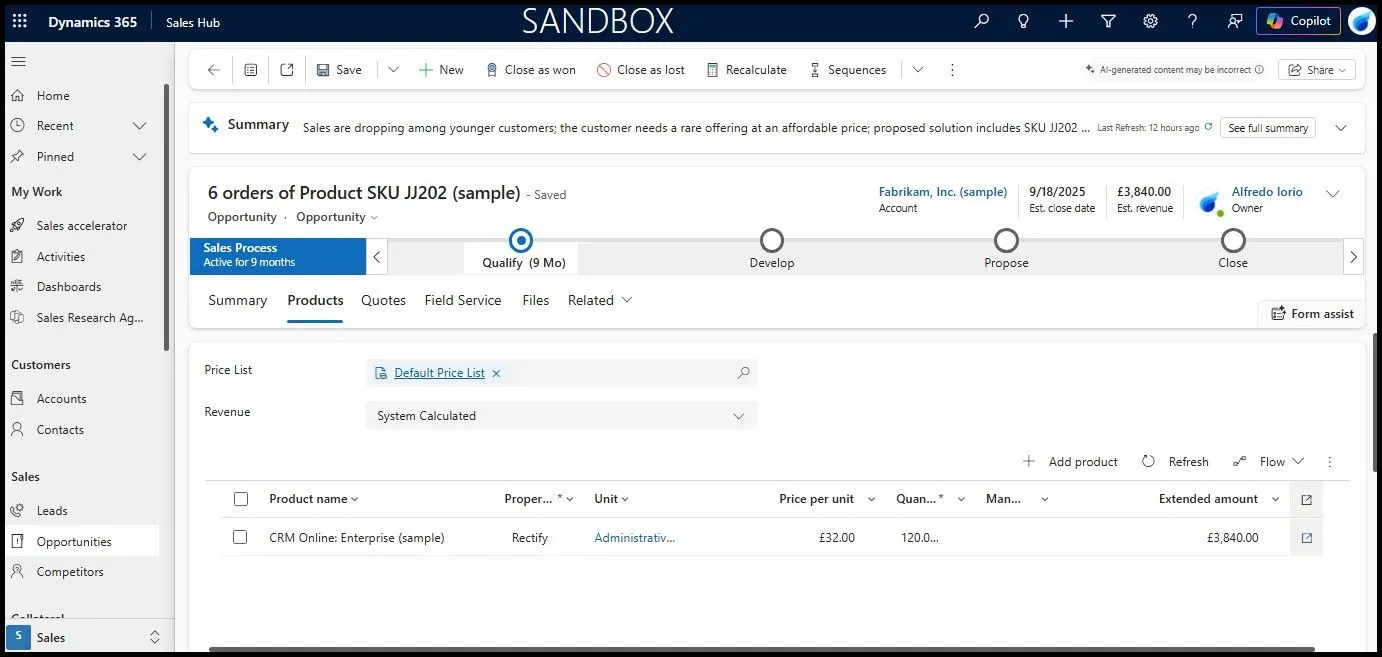Image resolution: width=1382 pixels, height=657 pixels.
Task: Open the advanced find filter funnel icon
Action: point(1108,21)
